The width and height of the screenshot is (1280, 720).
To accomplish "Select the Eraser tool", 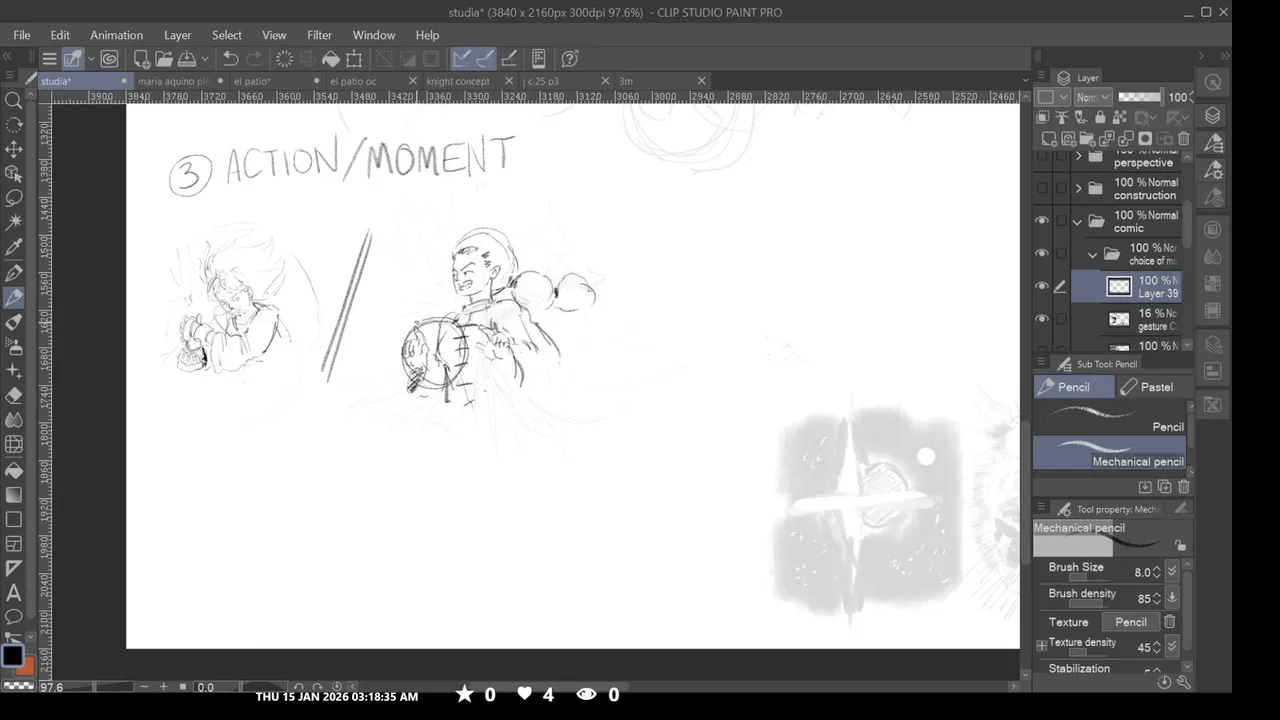I will (x=14, y=396).
